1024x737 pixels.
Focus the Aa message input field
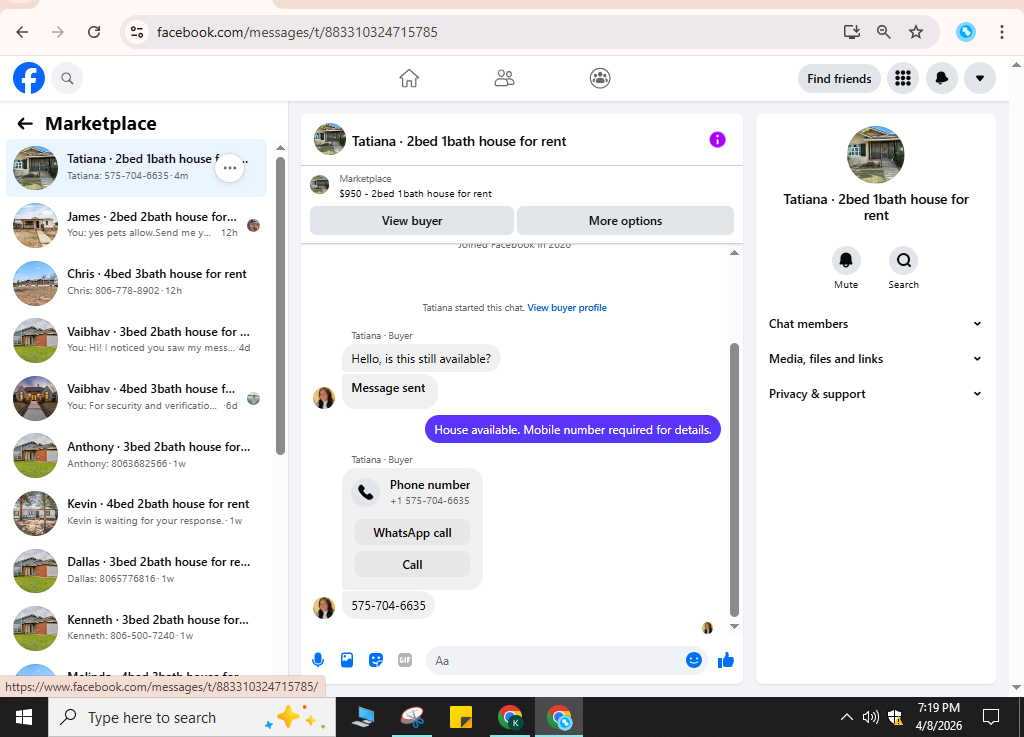555,661
